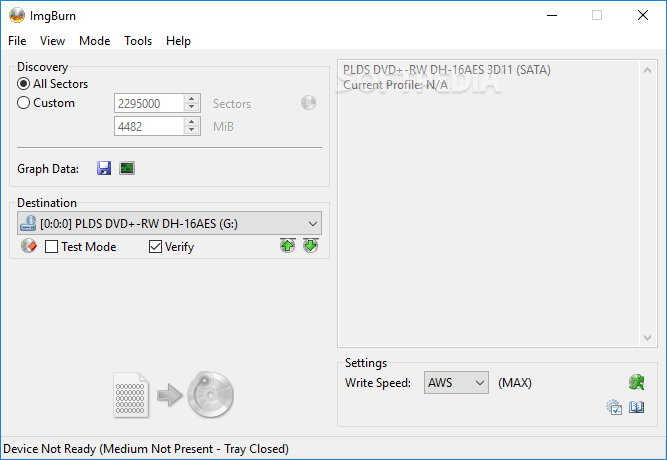The image size is (667, 460).
Task: Save graph data with the floppy disk icon
Action: click(104, 168)
